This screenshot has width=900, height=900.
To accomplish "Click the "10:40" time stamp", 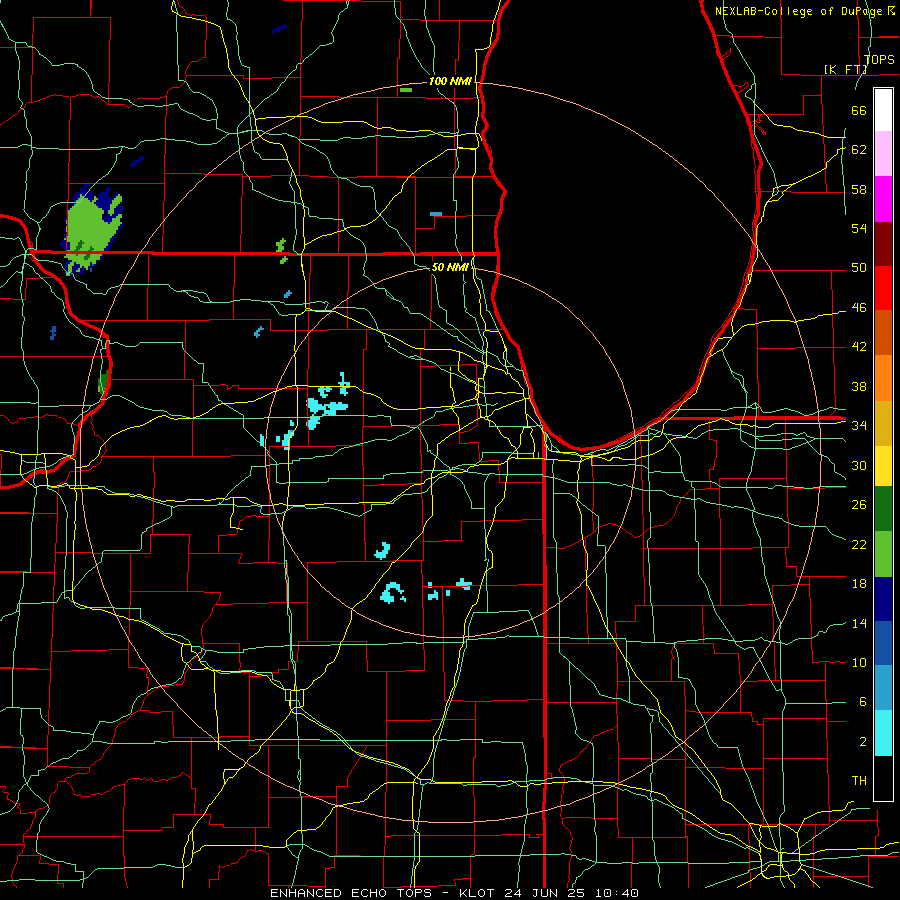I will point(617,893).
